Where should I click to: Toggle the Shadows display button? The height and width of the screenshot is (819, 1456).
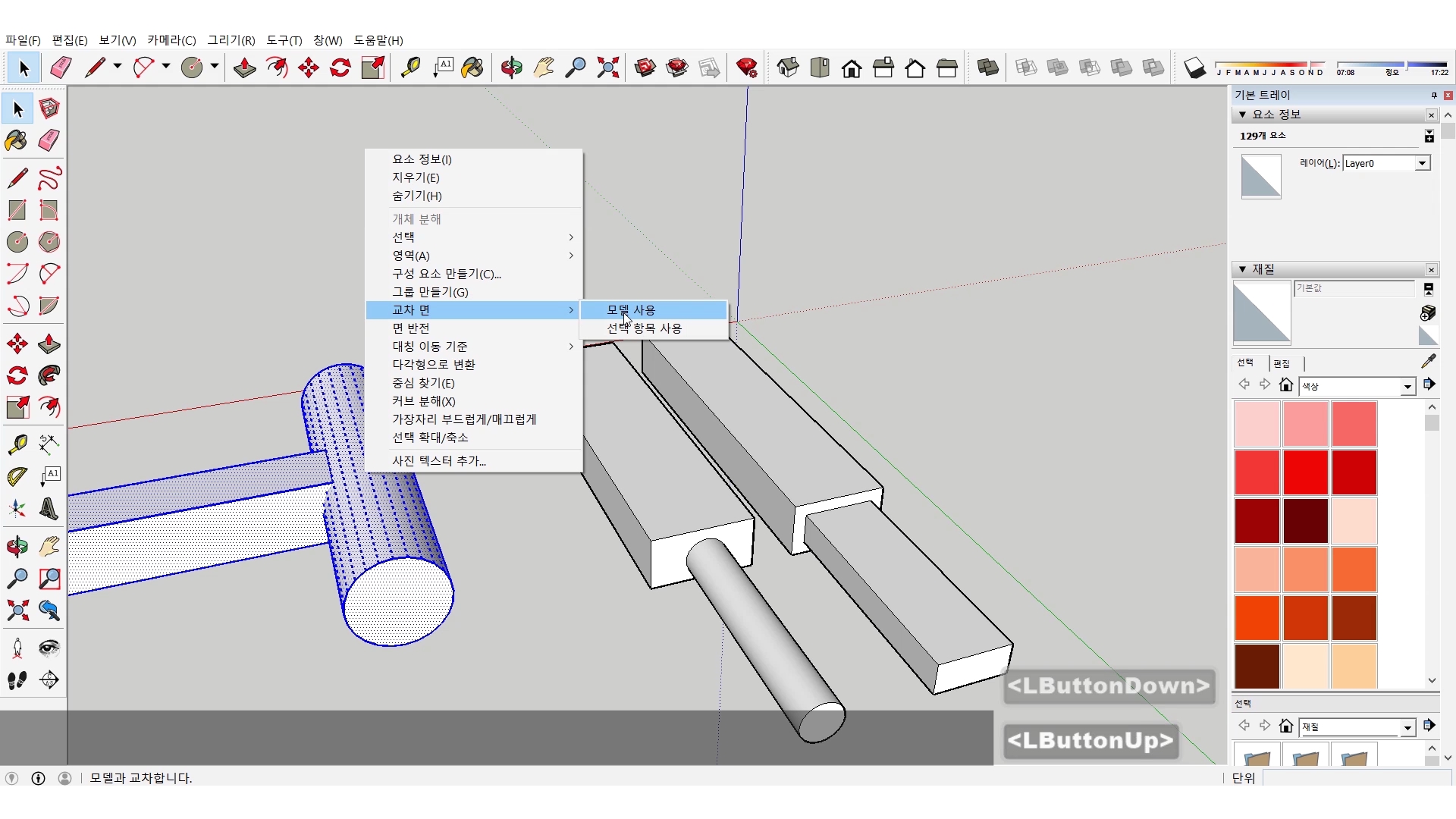tap(1194, 68)
